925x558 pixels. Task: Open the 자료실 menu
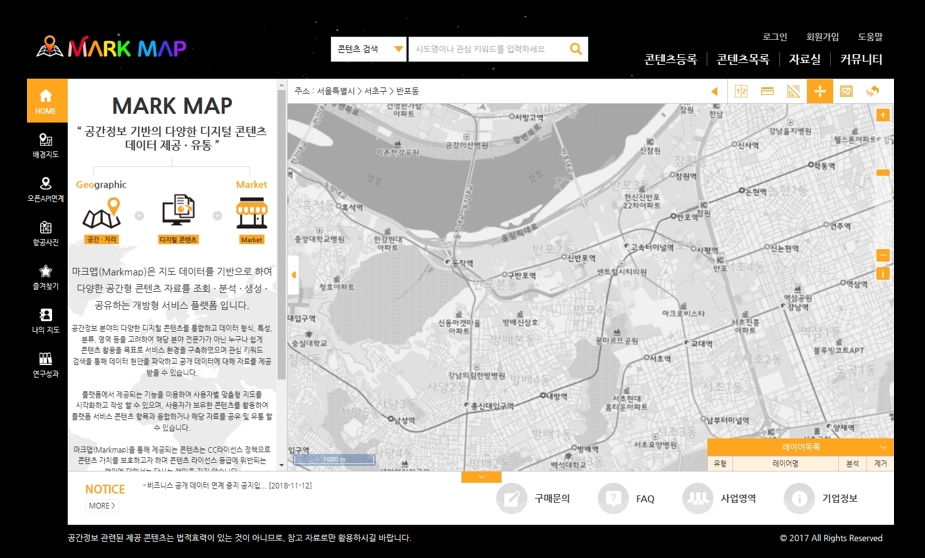pos(805,59)
